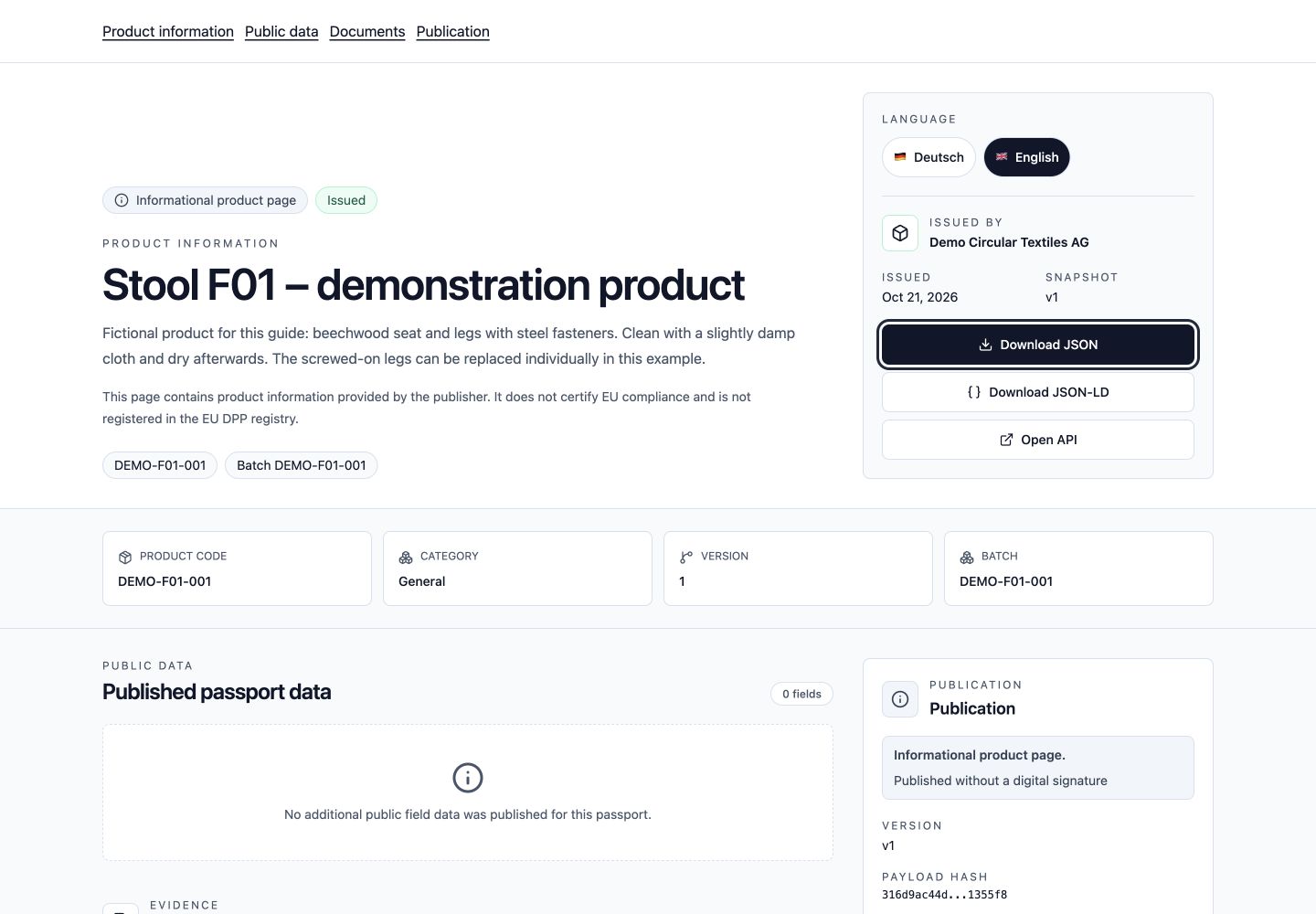Click the cube icon beside Issued by

coord(900,233)
